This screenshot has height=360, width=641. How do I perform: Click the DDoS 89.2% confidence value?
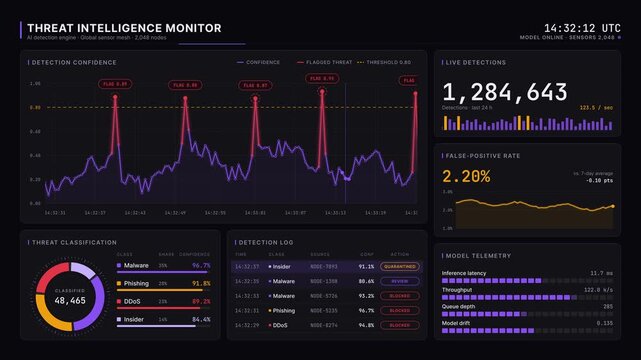[201, 302]
